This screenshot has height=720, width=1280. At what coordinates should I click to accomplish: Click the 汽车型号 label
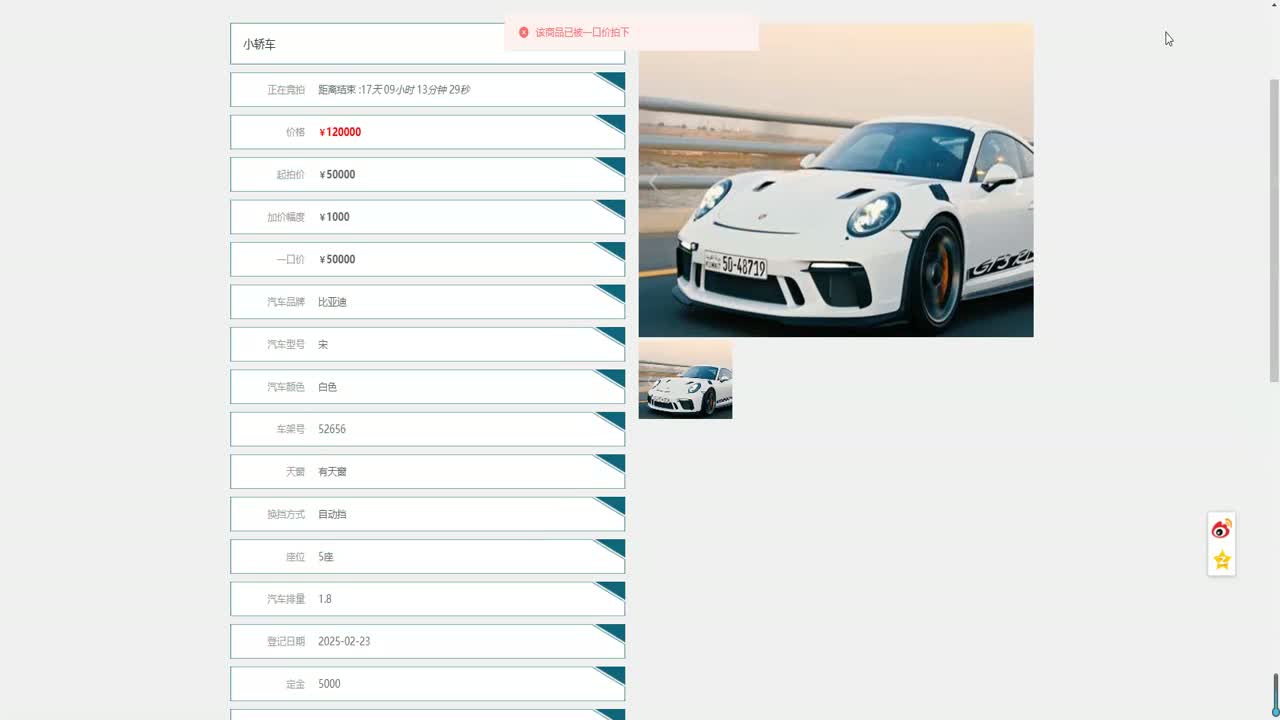[286, 344]
